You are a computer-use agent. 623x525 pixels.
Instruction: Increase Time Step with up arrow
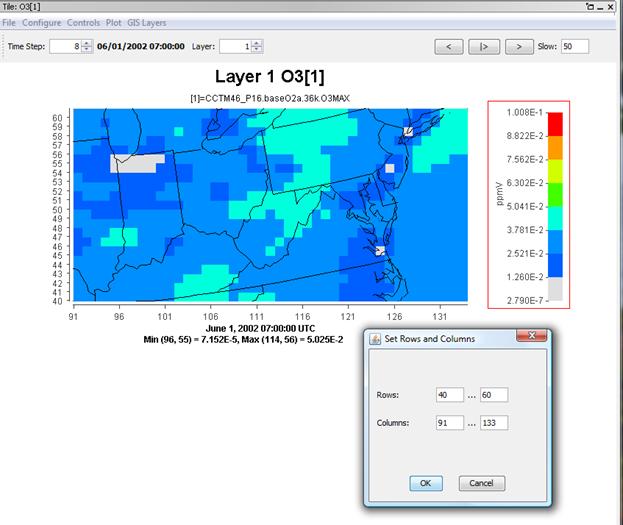[87, 43]
